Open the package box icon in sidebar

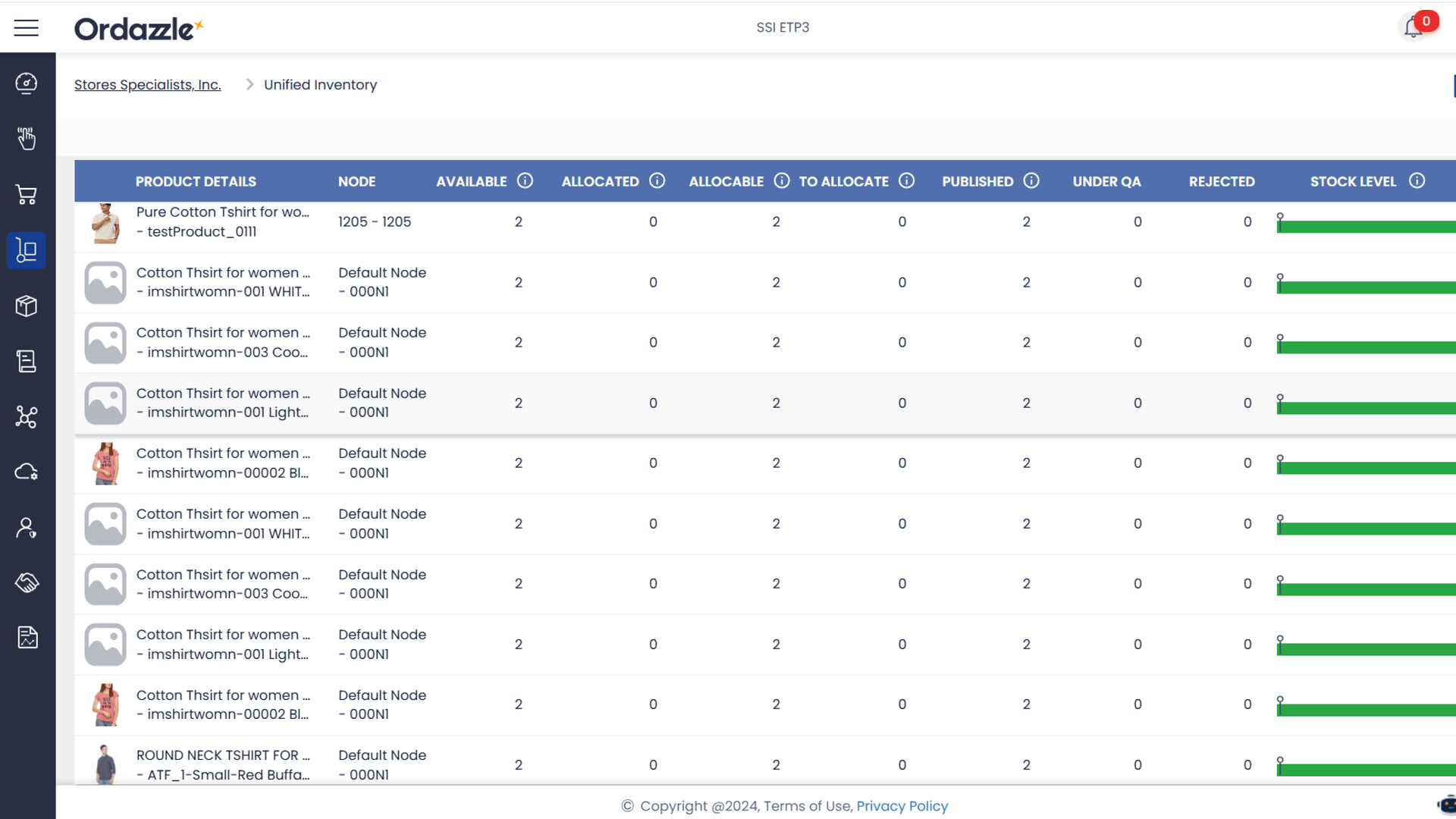27,306
